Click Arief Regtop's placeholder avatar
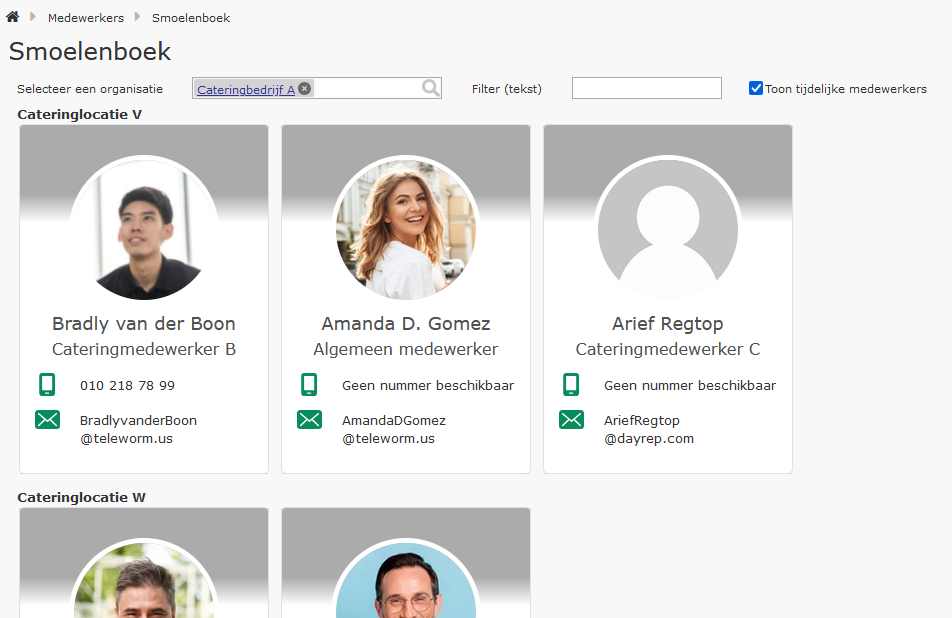The height and width of the screenshot is (618, 952). (x=668, y=230)
